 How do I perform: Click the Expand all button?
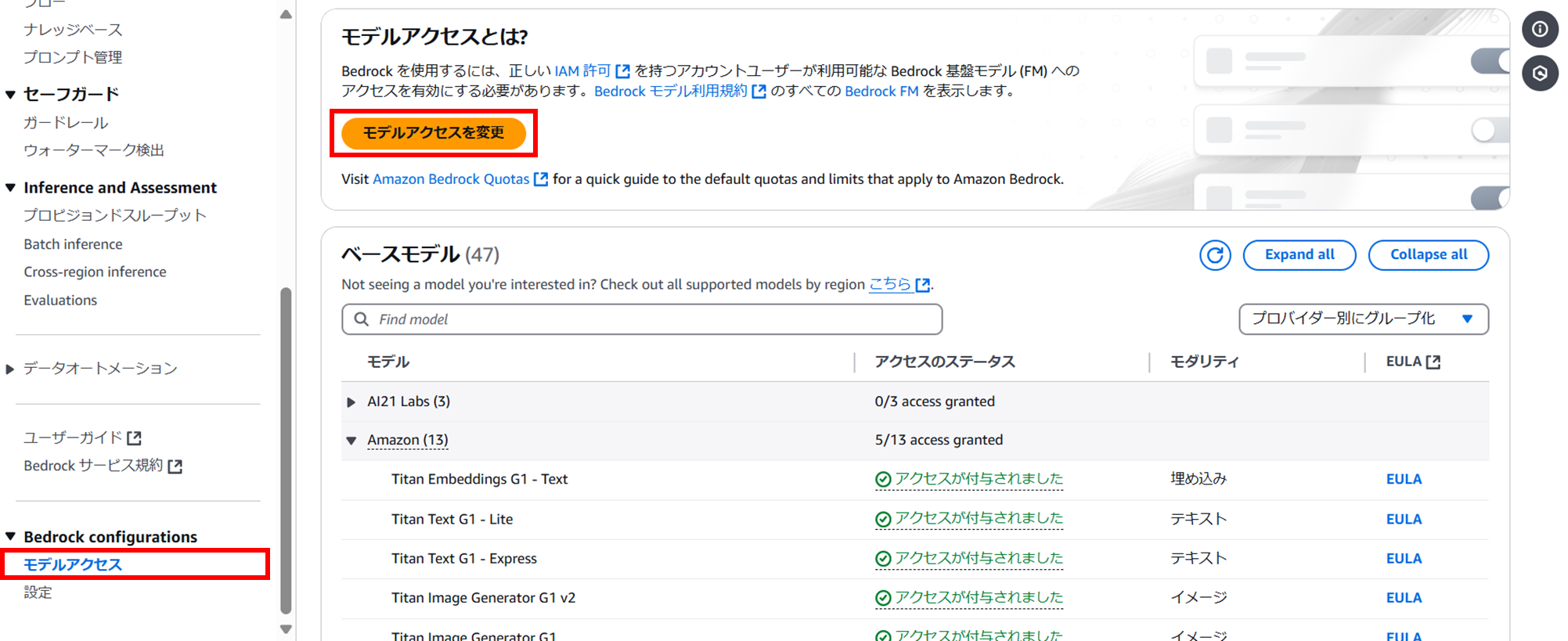pos(1299,255)
